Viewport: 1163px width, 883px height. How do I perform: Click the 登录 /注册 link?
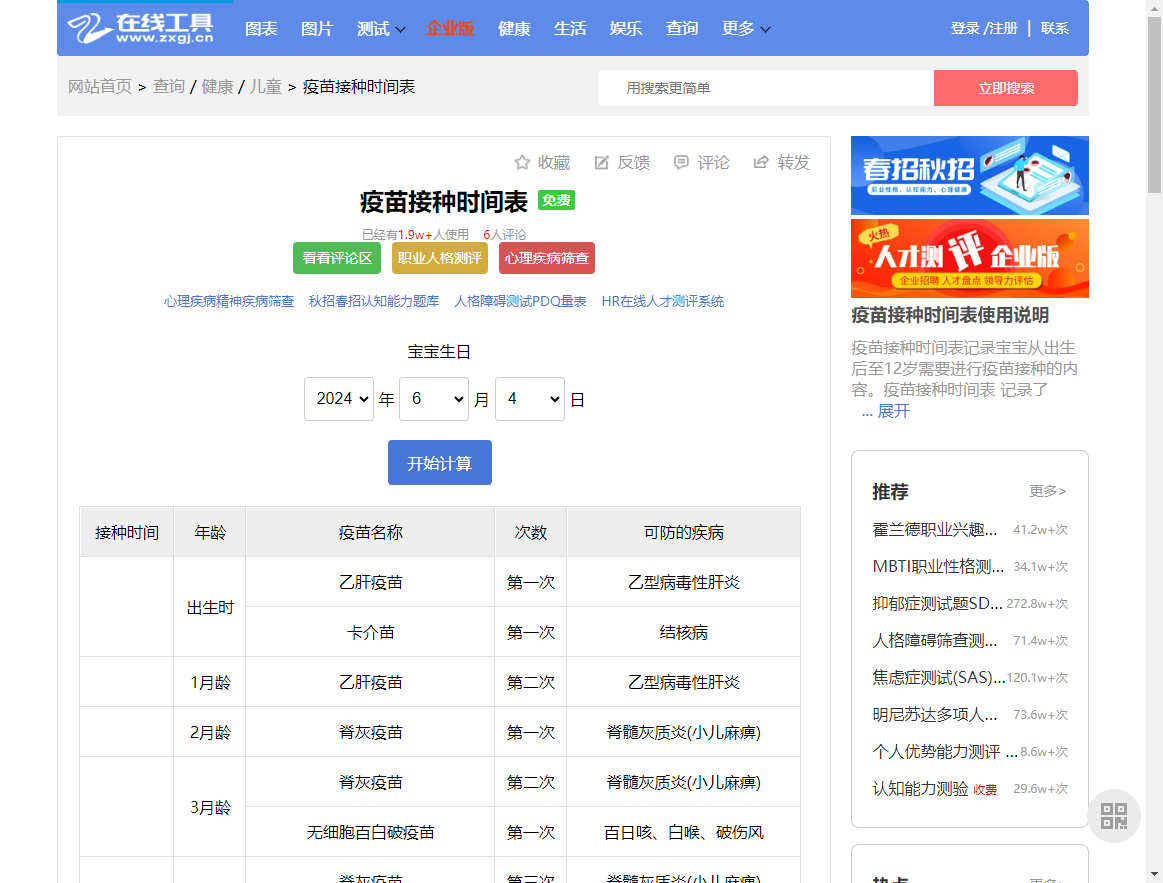[984, 28]
